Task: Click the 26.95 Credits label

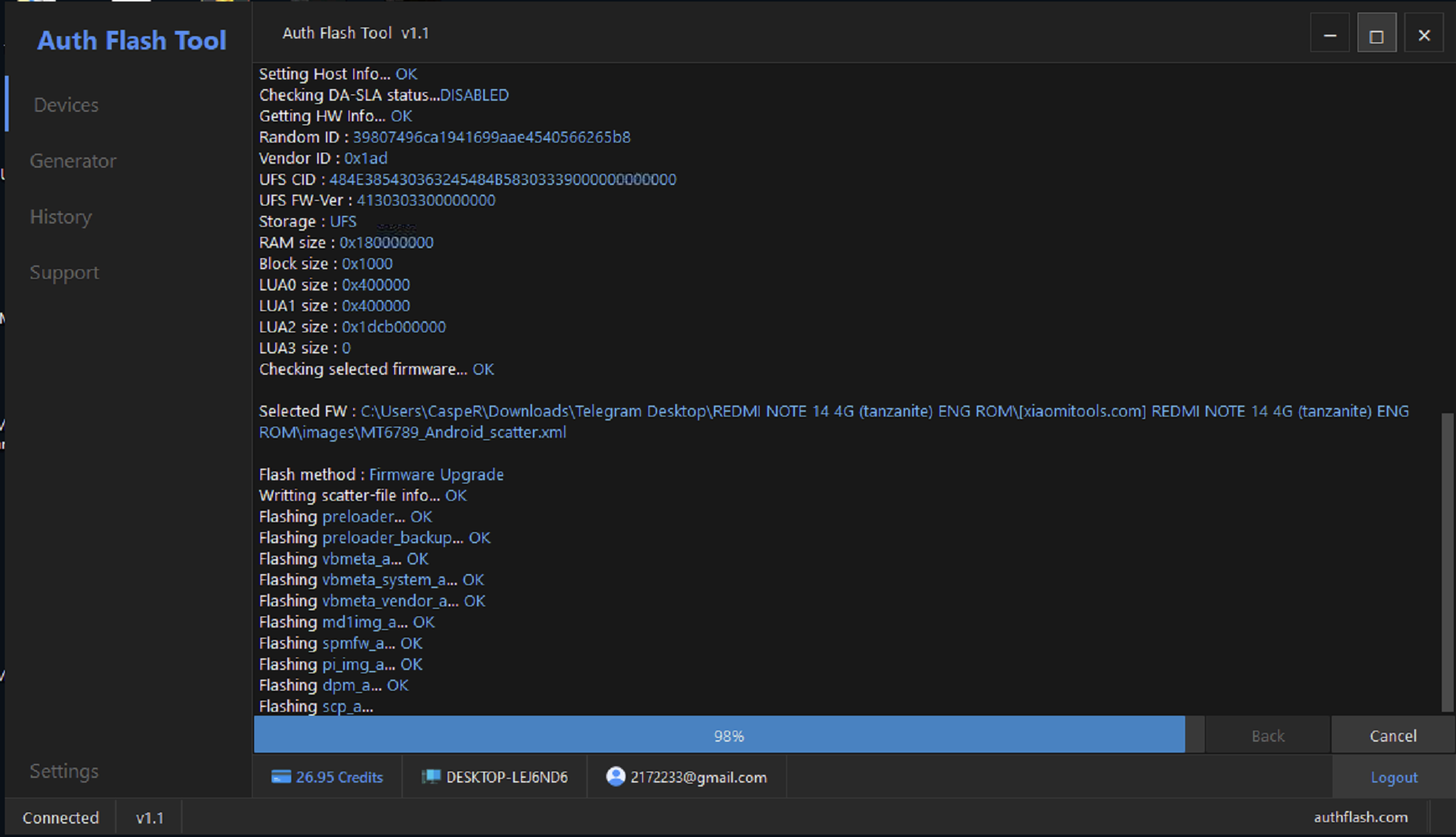Action: [338, 776]
